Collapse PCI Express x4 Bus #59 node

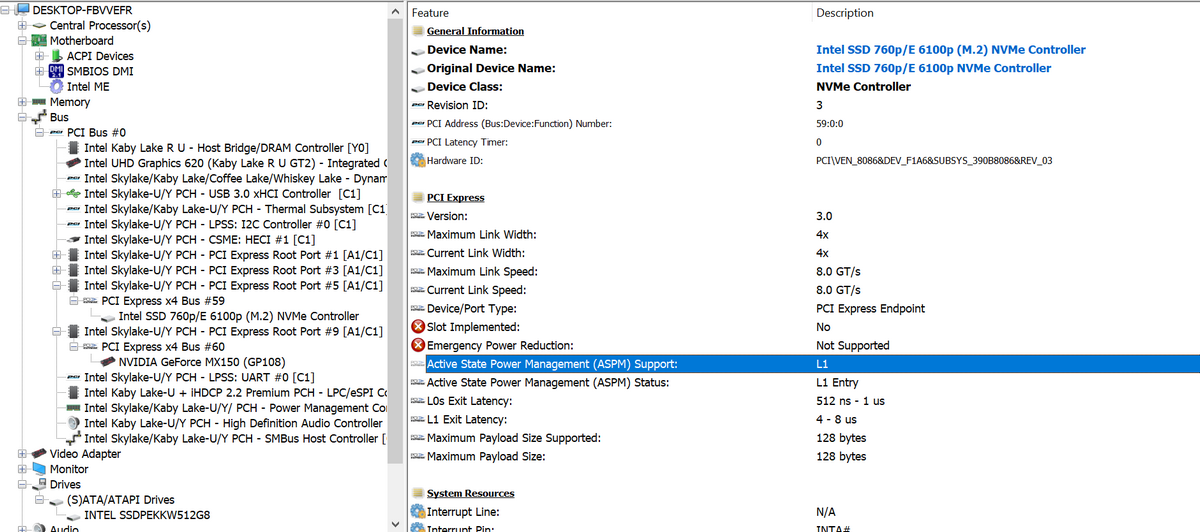75,301
